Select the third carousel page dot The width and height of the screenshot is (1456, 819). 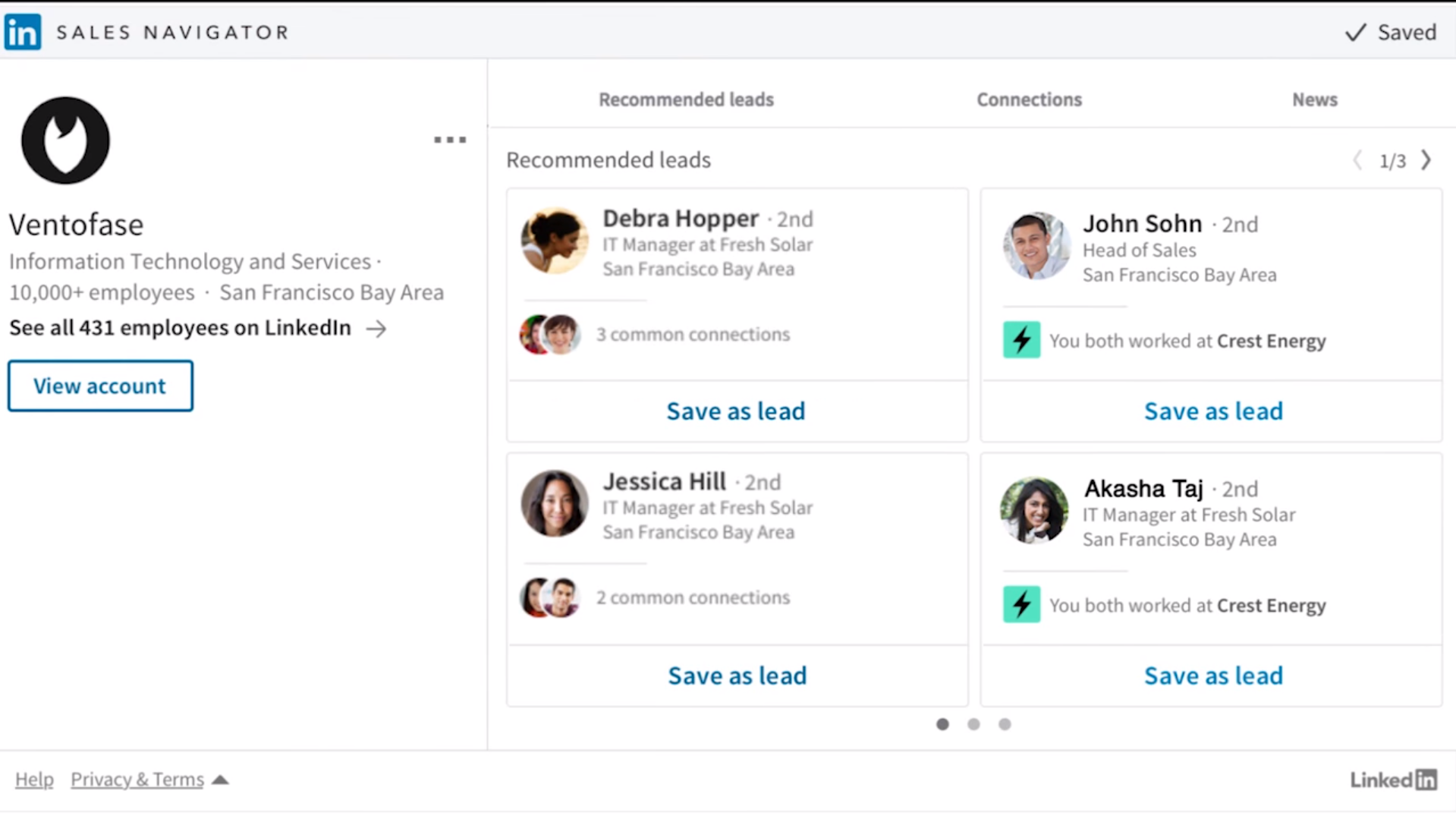(x=1005, y=724)
